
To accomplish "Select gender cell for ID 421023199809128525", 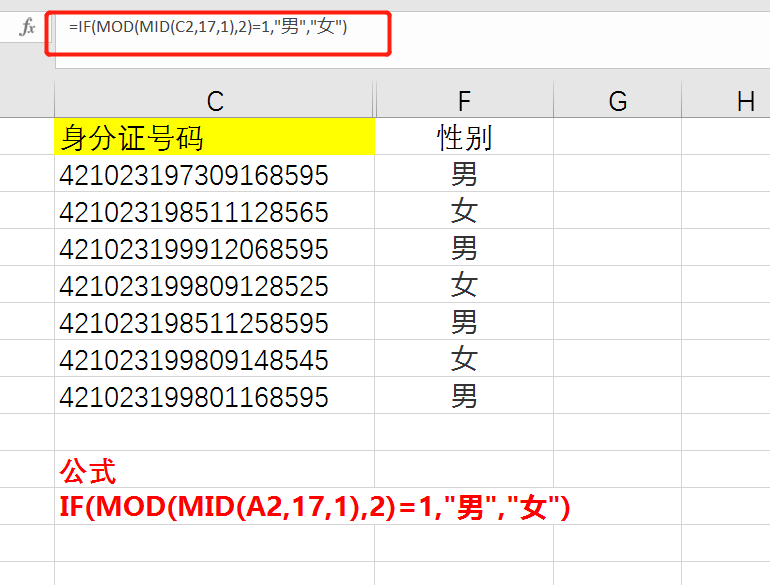I will 464,284.
